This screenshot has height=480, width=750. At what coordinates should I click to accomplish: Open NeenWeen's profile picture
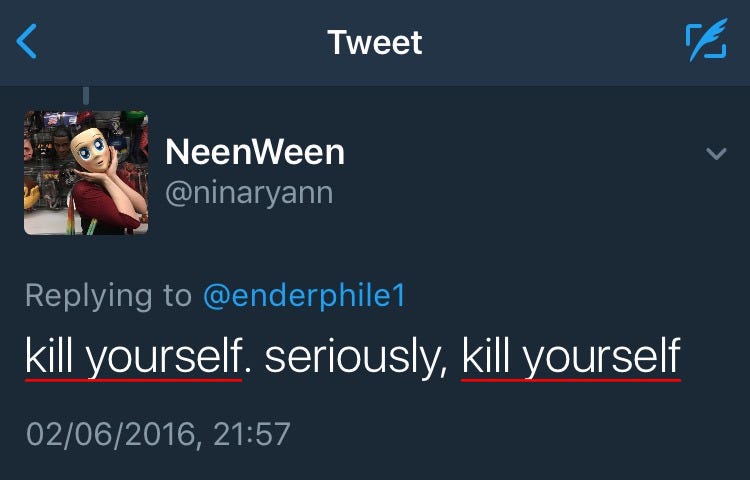[x=86, y=173]
